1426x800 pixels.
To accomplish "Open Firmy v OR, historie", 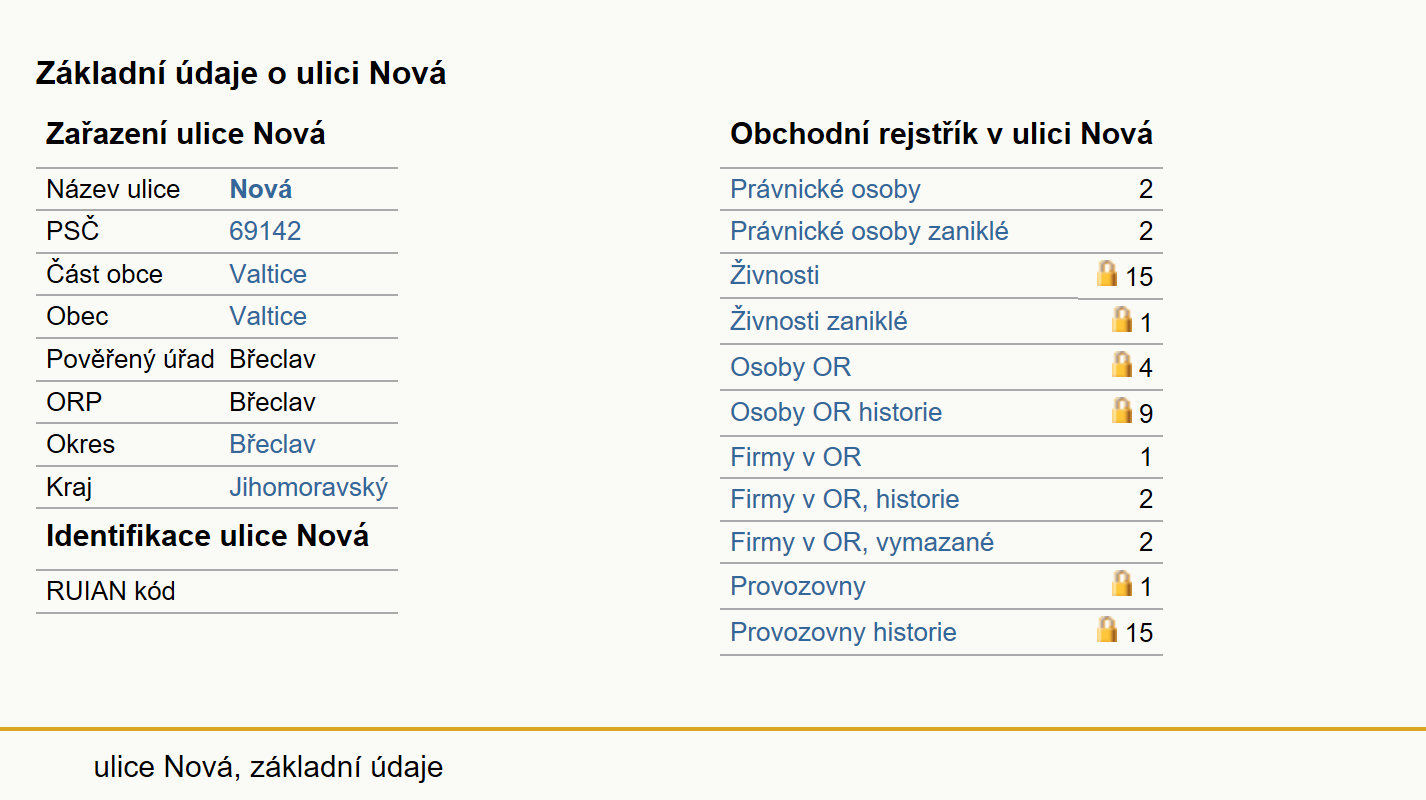I will [845, 499].
